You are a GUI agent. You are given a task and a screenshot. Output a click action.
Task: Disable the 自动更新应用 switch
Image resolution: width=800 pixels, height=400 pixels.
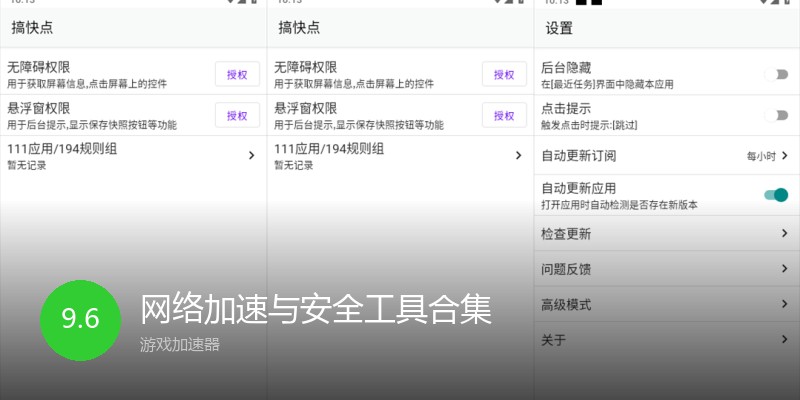[x=777, y=195]
